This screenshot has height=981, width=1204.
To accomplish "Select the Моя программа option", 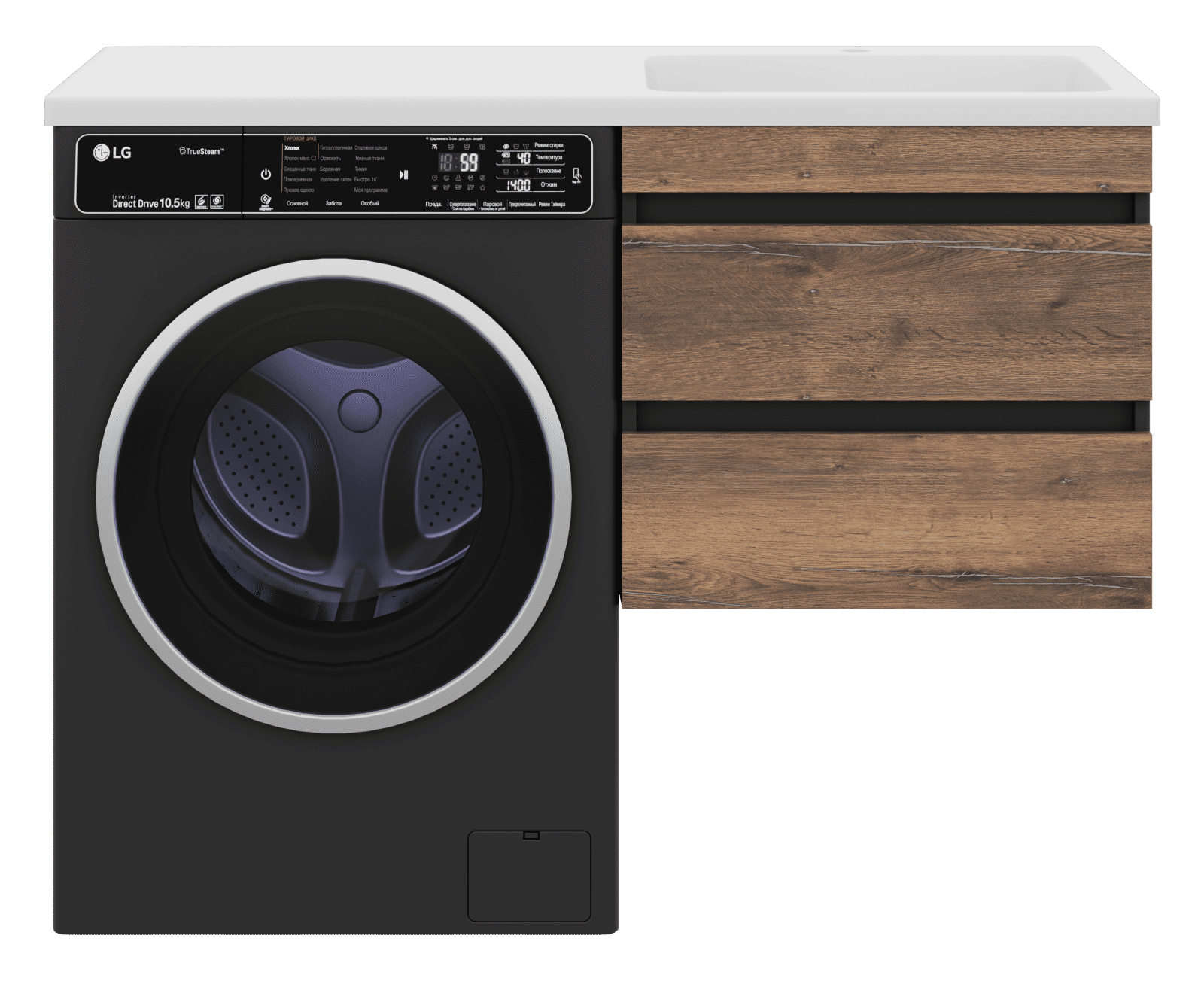I will 370,190.
